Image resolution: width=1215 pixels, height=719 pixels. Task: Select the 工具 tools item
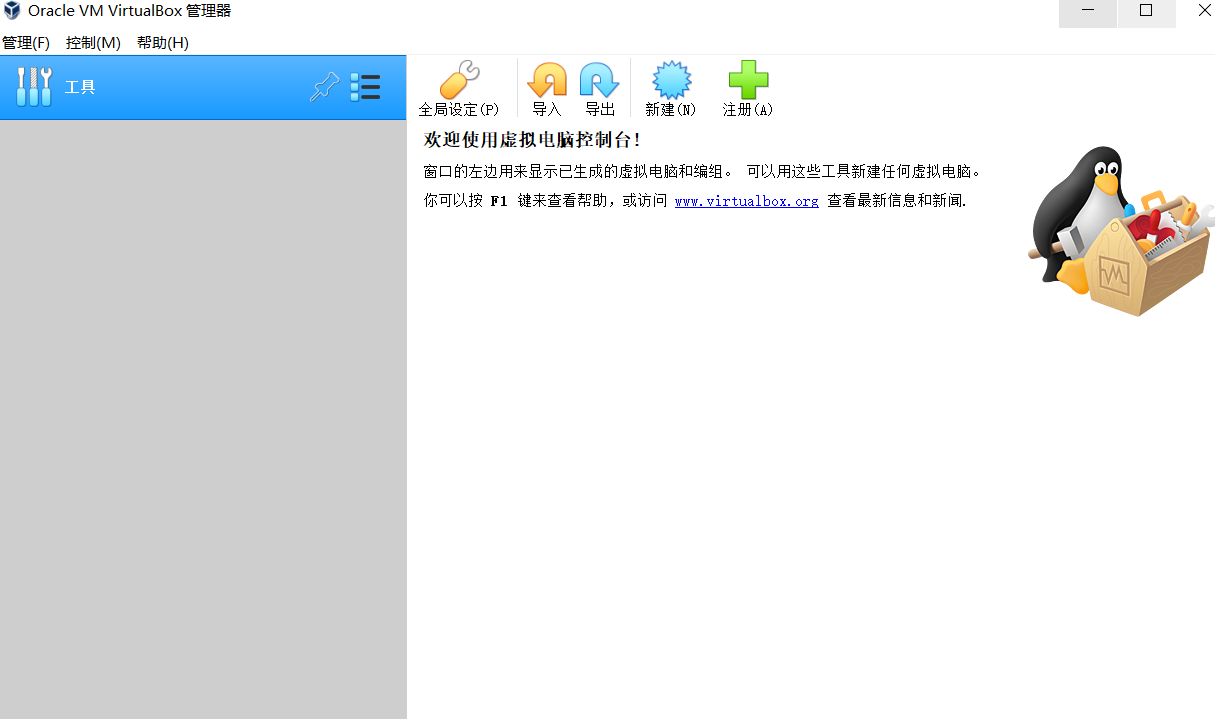pyautogui.click(x=203, y=87)
